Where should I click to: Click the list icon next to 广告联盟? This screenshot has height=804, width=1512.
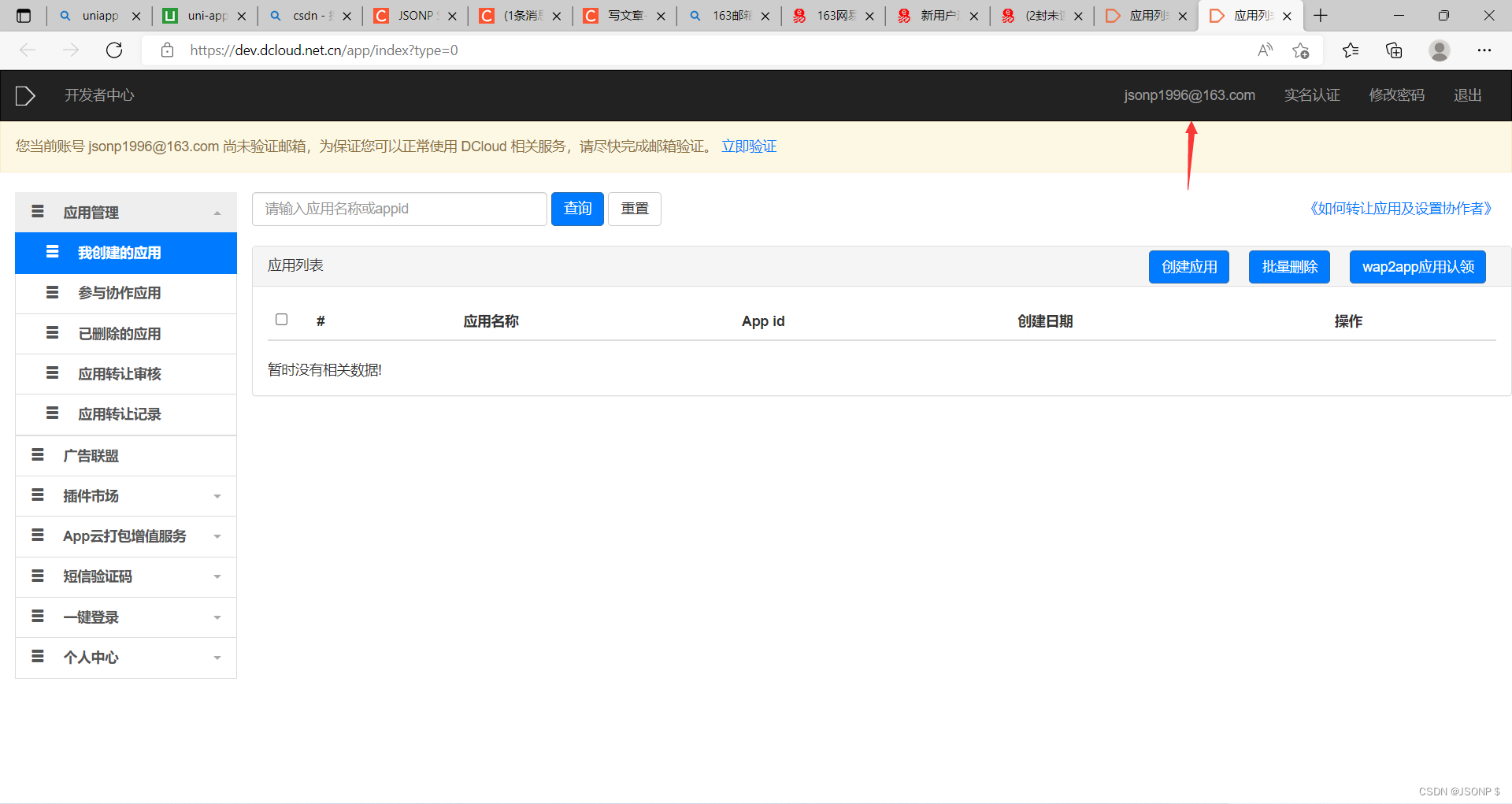[37, 455]
